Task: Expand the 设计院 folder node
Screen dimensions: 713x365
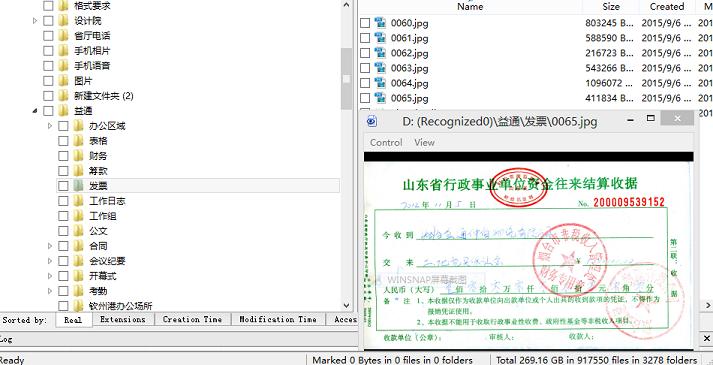Action: tap(35, 20)
